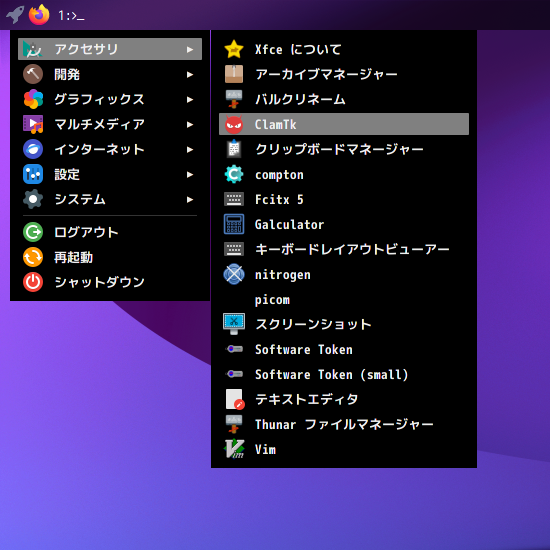Screen dimensions: 550x550
Task: Open the システム menu category
Action: click(x=110, y=199)
